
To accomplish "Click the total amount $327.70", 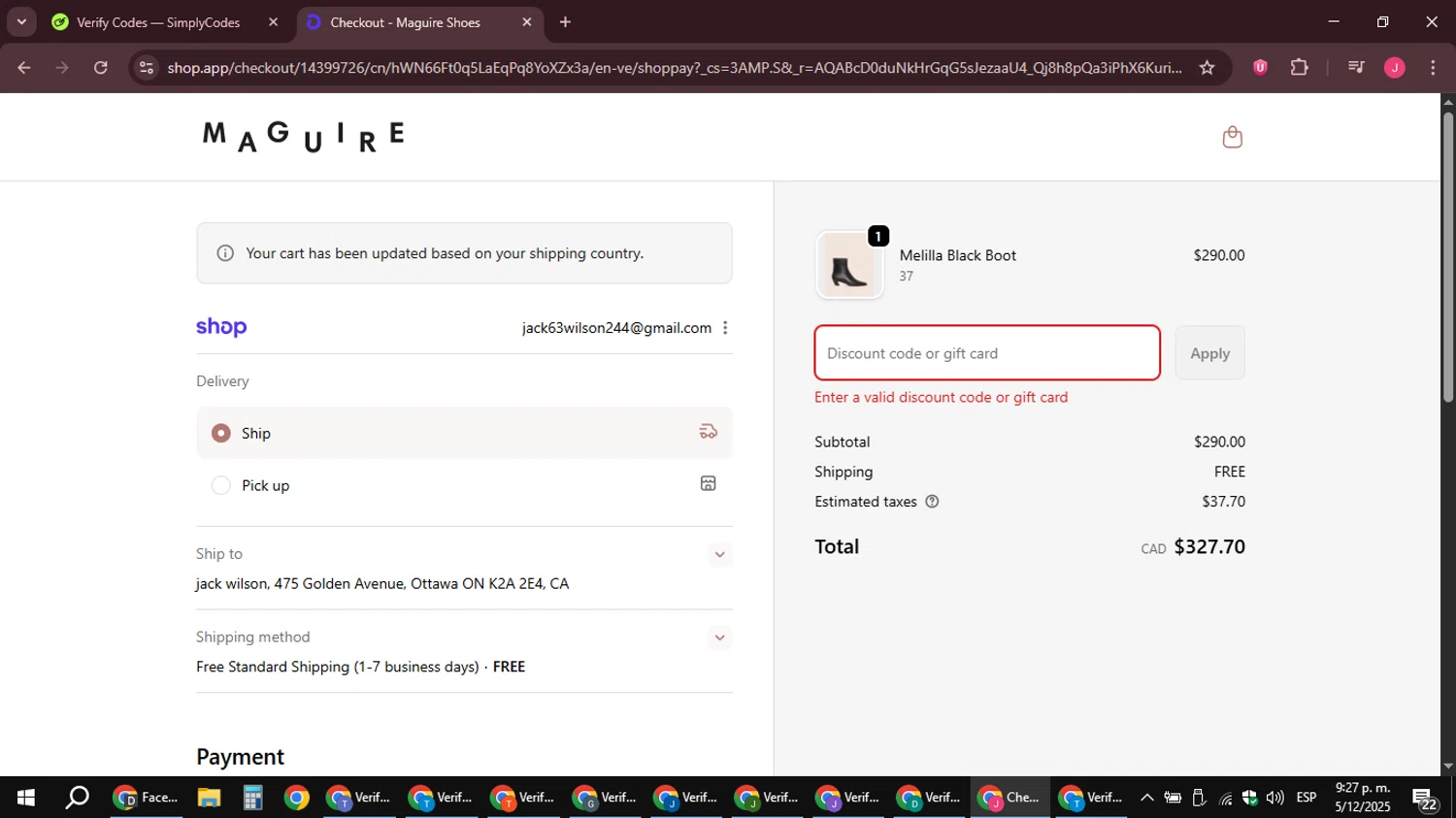I will 1209,546.
